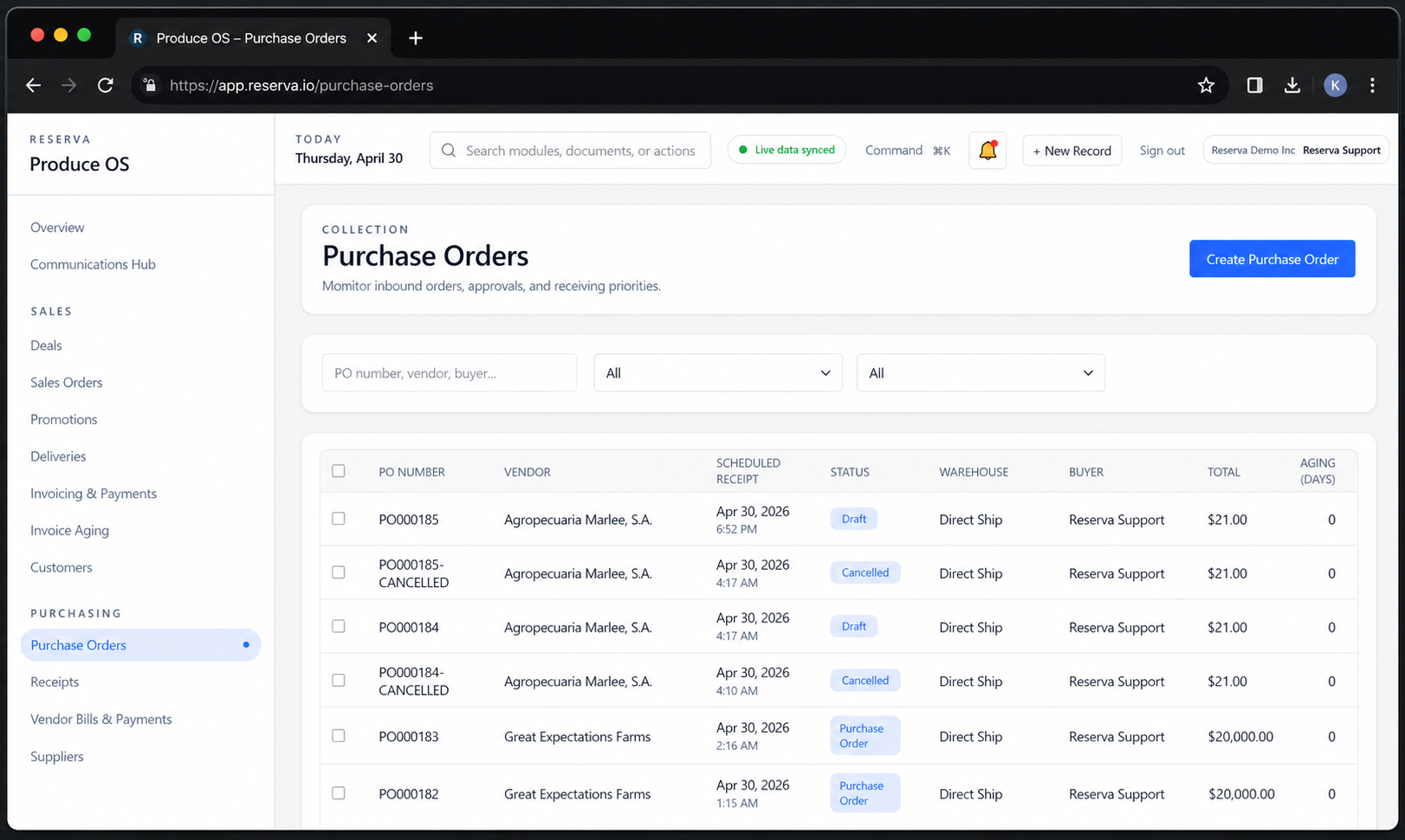The image size is (1405, 840).
Task: Click Cancelled badge on PO000185-CANCELLED
Action: pyautogui.click(x=864, y=572)
